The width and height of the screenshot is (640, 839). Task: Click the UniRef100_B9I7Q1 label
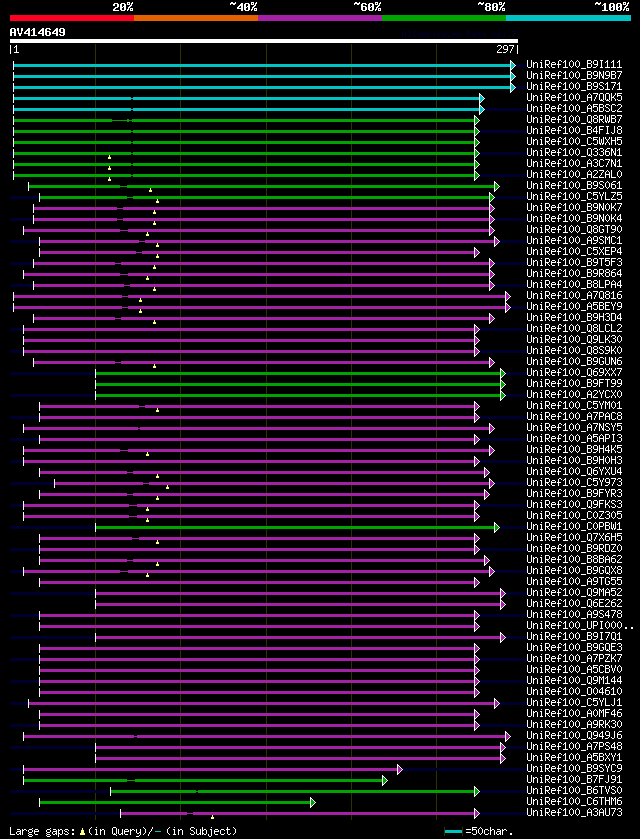point(574,637)
